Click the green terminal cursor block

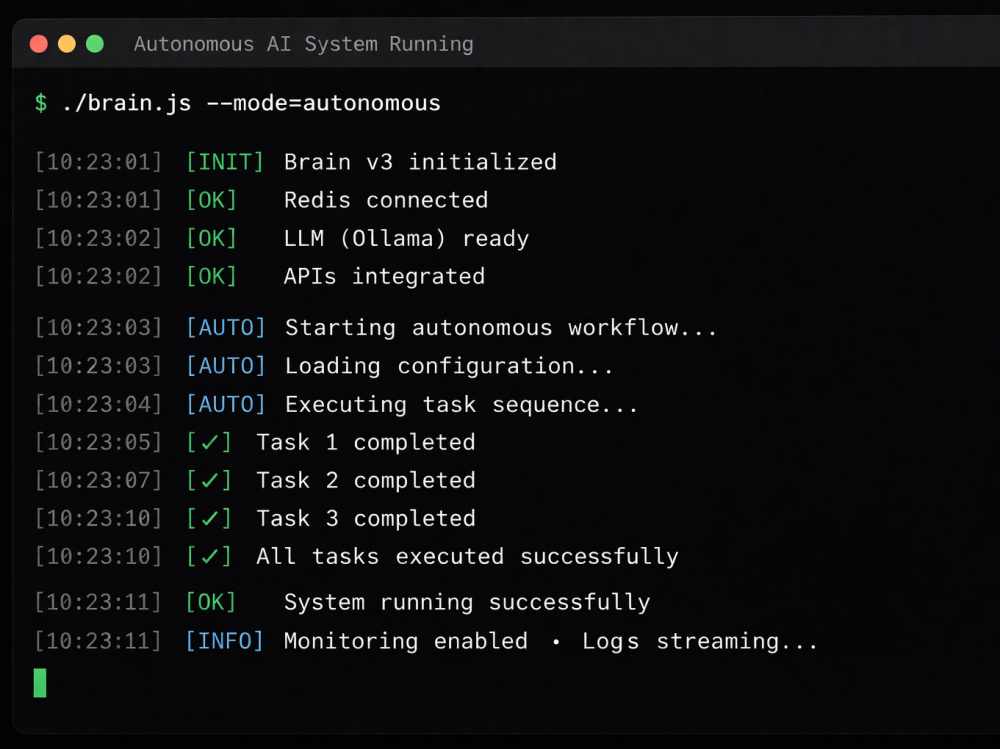click(40, 683)
